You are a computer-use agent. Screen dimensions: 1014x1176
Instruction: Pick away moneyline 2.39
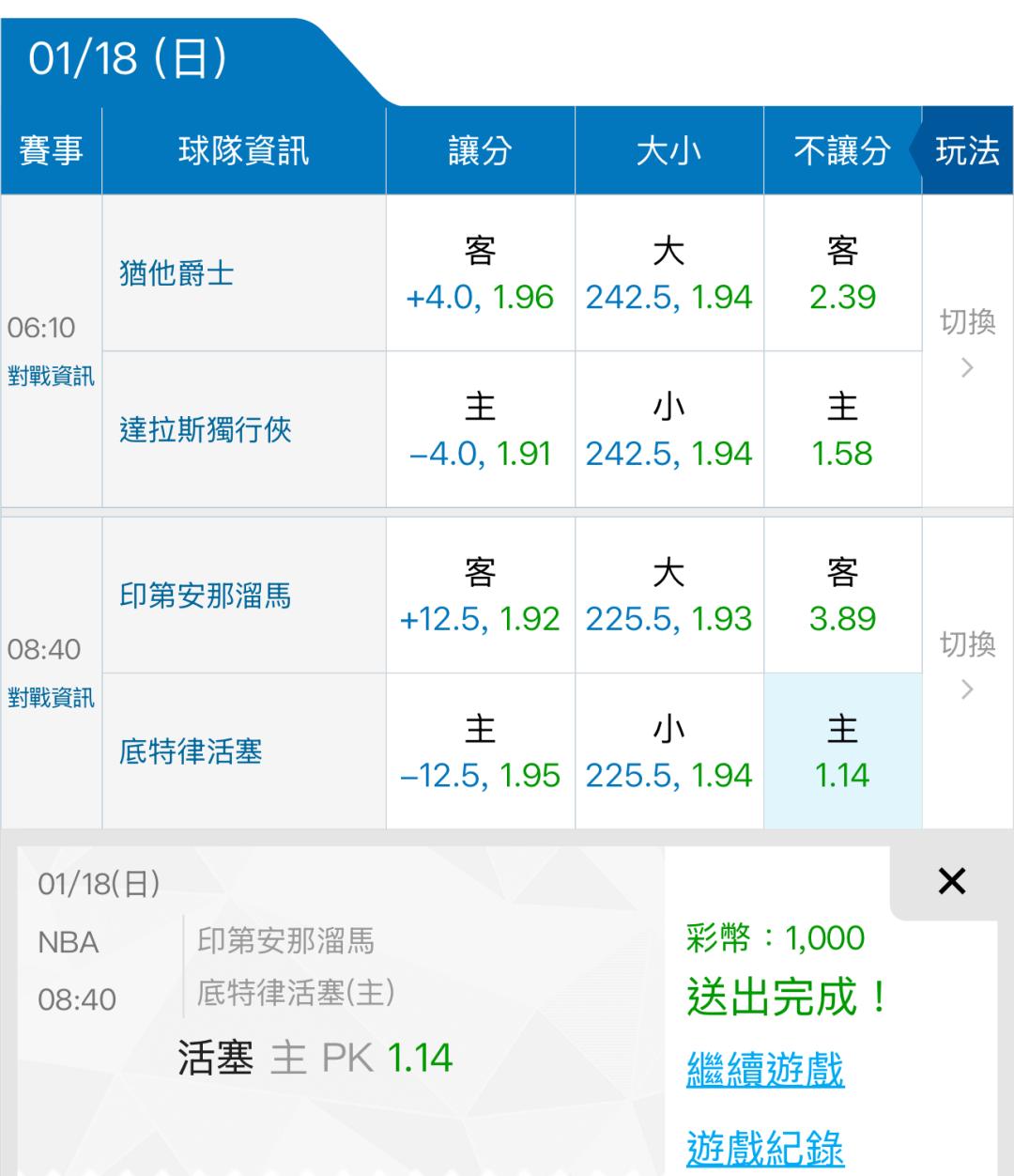pyautogui.click(x=842, y=273)
